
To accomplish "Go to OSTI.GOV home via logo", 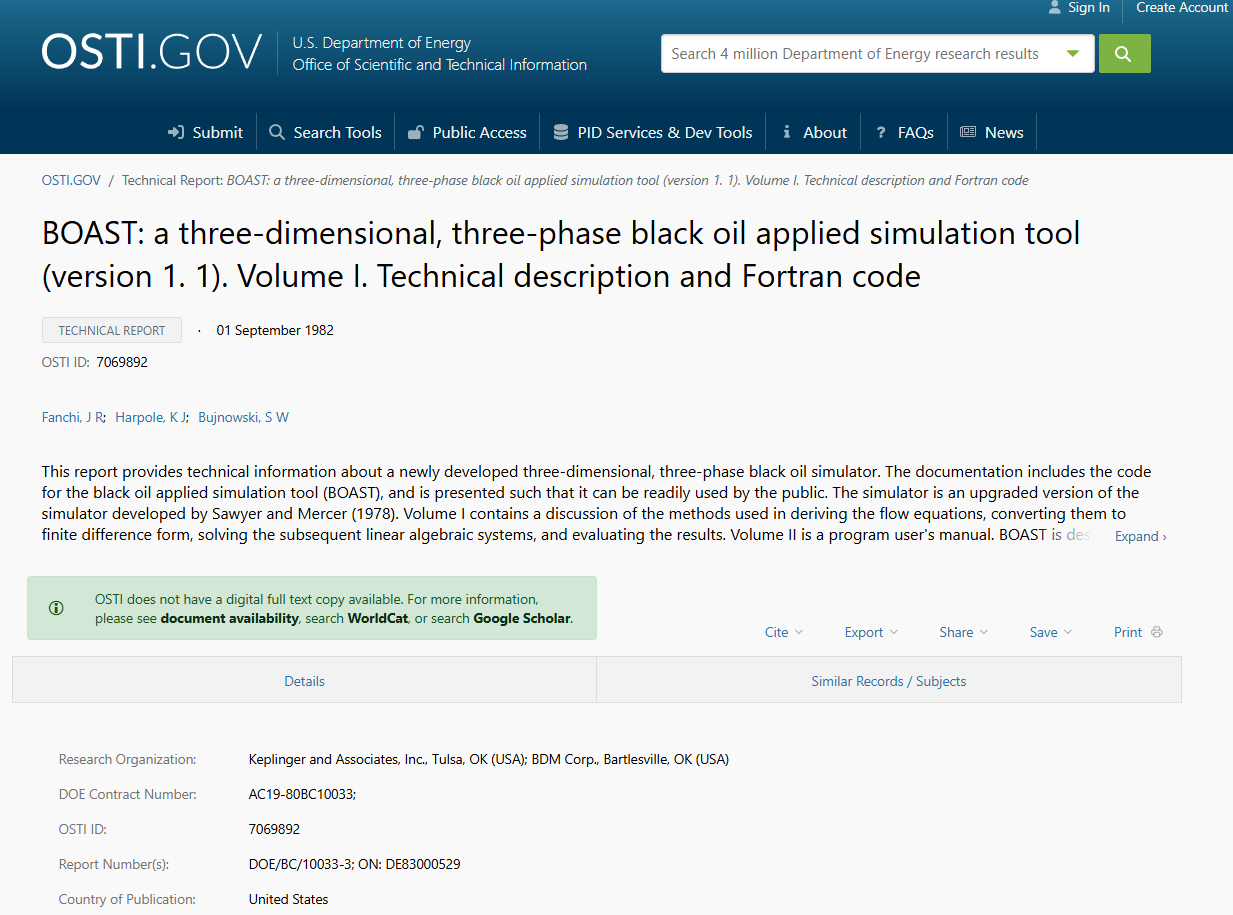I will (x=151, y=52).
